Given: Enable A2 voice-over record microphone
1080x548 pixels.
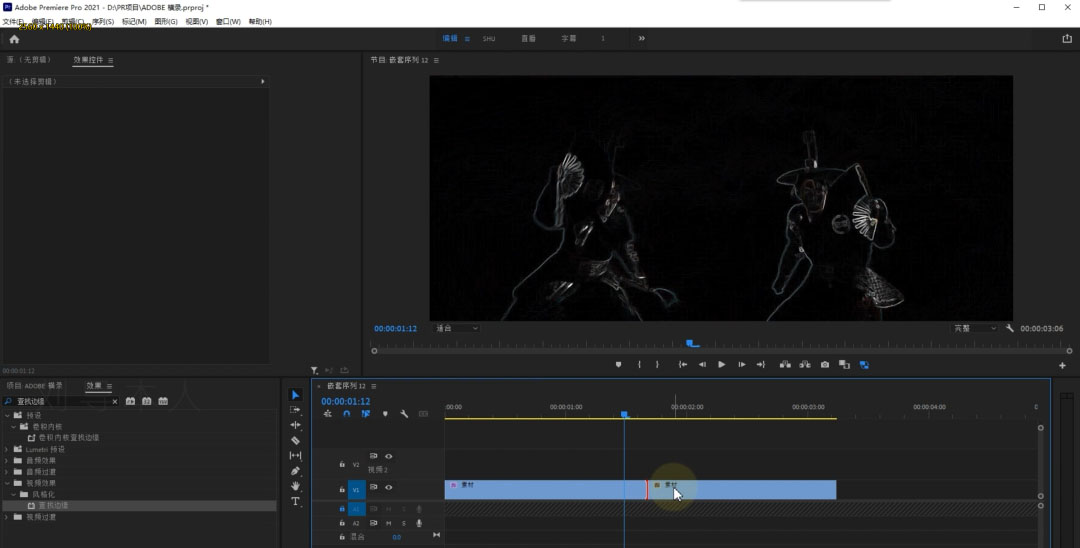Looking at the screenshot, I should 419,523.
